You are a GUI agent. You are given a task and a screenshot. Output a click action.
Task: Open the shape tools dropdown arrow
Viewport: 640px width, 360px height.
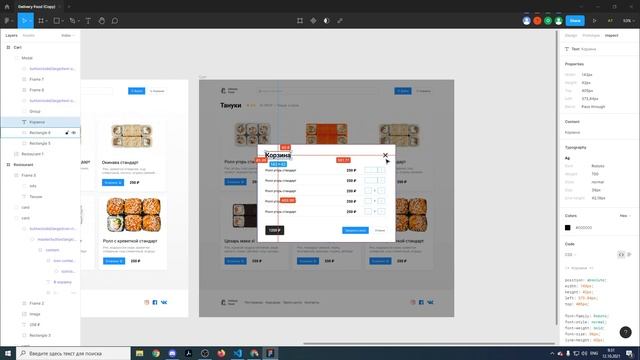(x=62, y=21)
